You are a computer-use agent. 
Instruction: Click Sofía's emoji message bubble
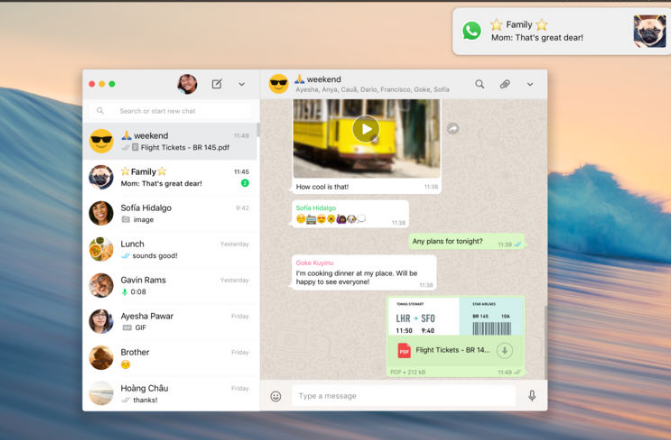point(350,214)
